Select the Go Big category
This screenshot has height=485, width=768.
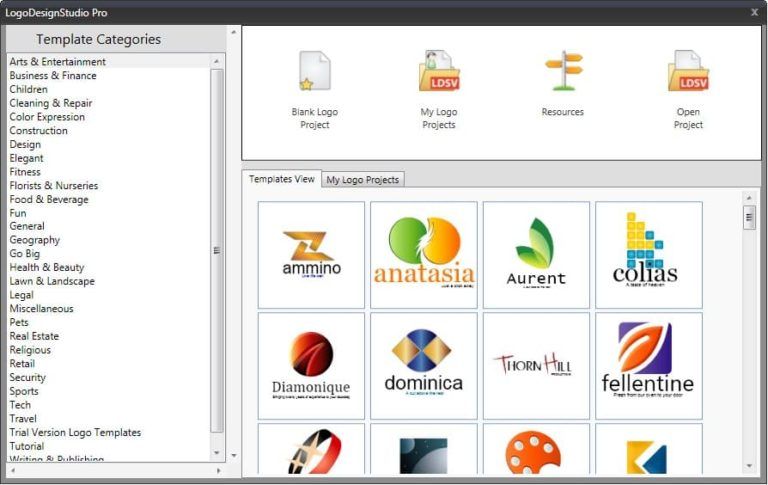point(24,253)
